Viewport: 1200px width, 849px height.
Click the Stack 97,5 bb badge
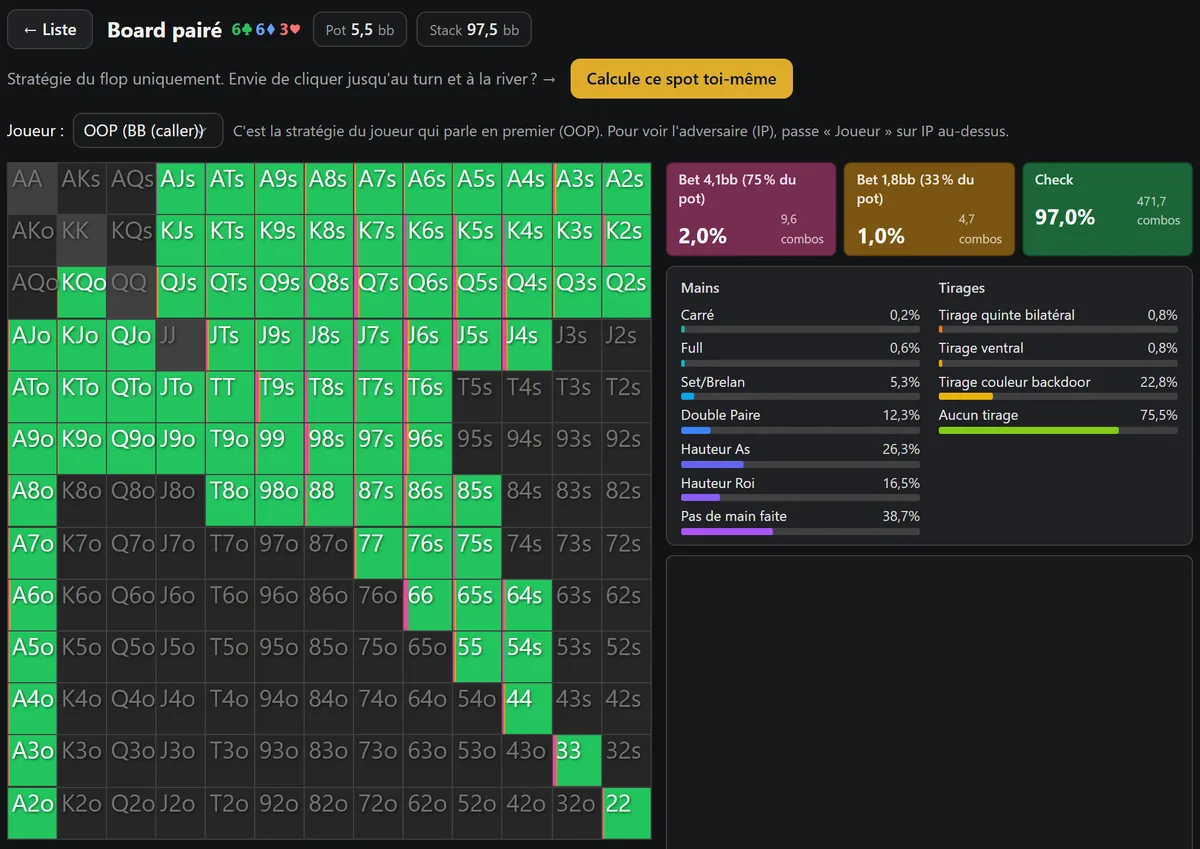(x=474, y=30)
